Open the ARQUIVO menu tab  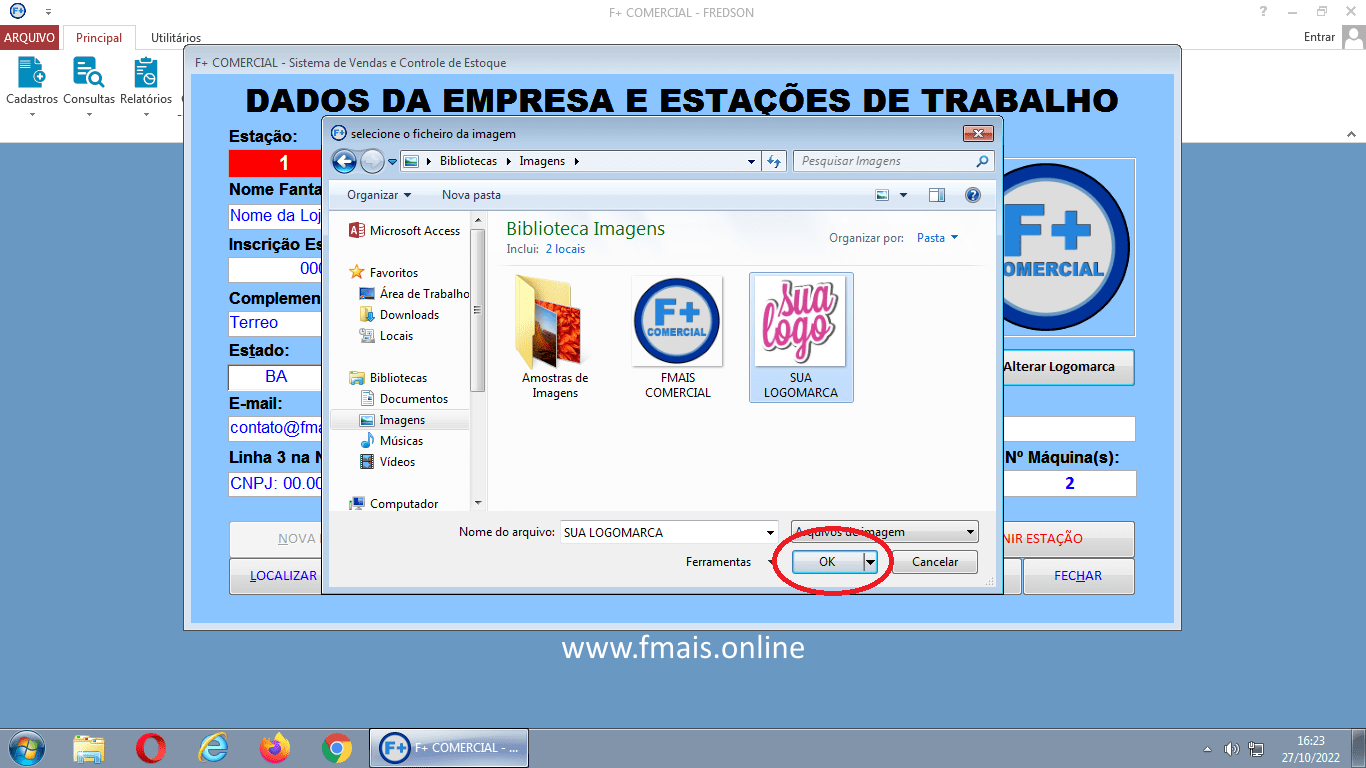29,38
